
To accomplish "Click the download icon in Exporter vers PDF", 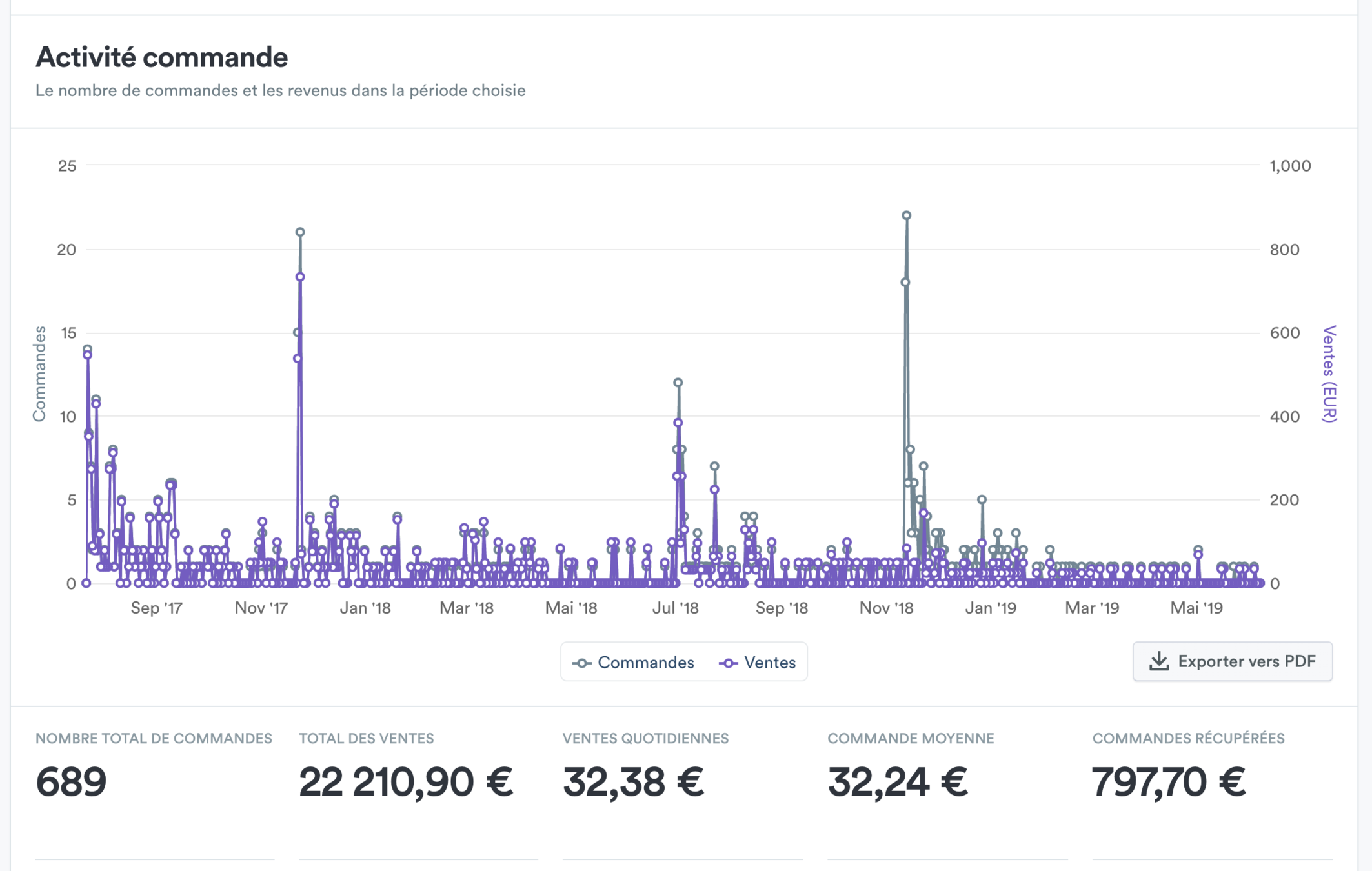I will click(x=1159, y=661).
